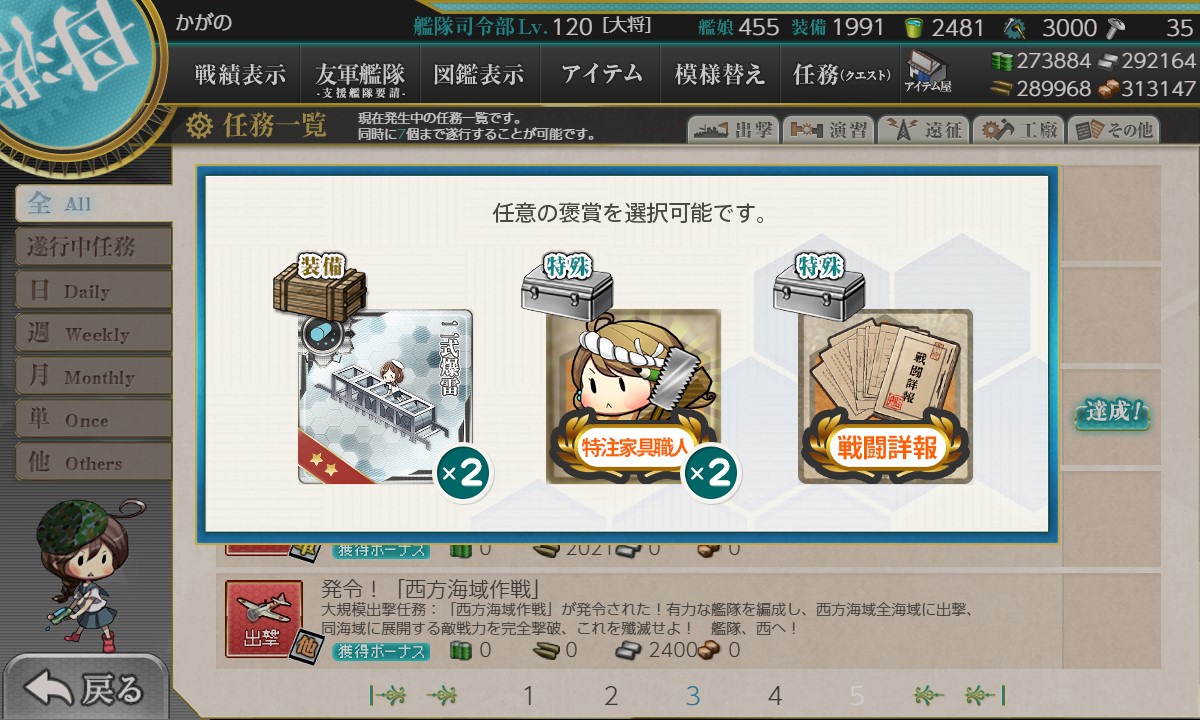Viewport: 1200px width, 720px height.
Task: Go back with the 戻る button
Action: coord(84,689)
